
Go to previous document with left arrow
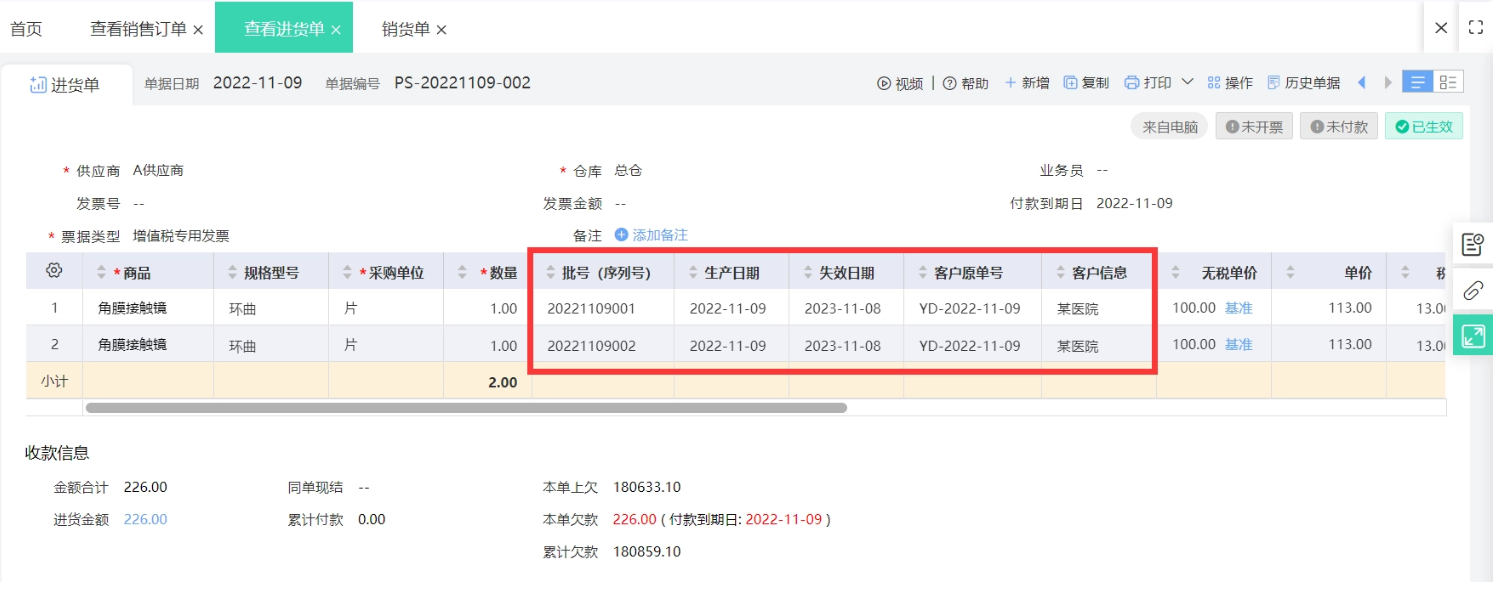[1361, 83]
